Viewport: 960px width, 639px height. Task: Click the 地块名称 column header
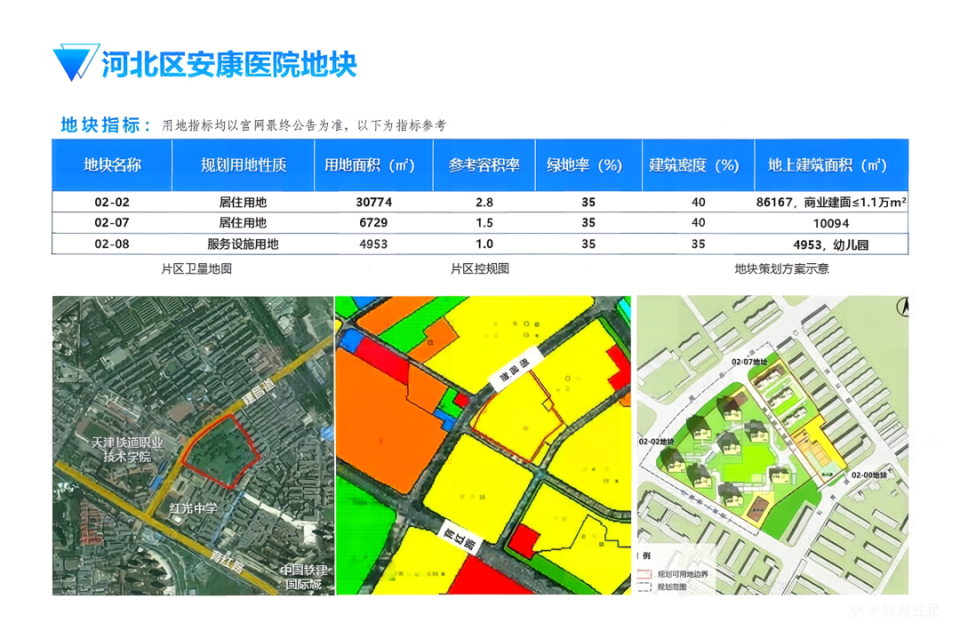pyautogui.click(x=112, y=165)
